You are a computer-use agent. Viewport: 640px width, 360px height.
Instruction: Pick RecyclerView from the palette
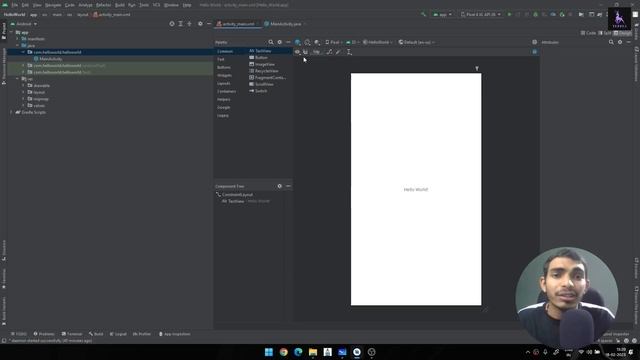pos(264,71)
